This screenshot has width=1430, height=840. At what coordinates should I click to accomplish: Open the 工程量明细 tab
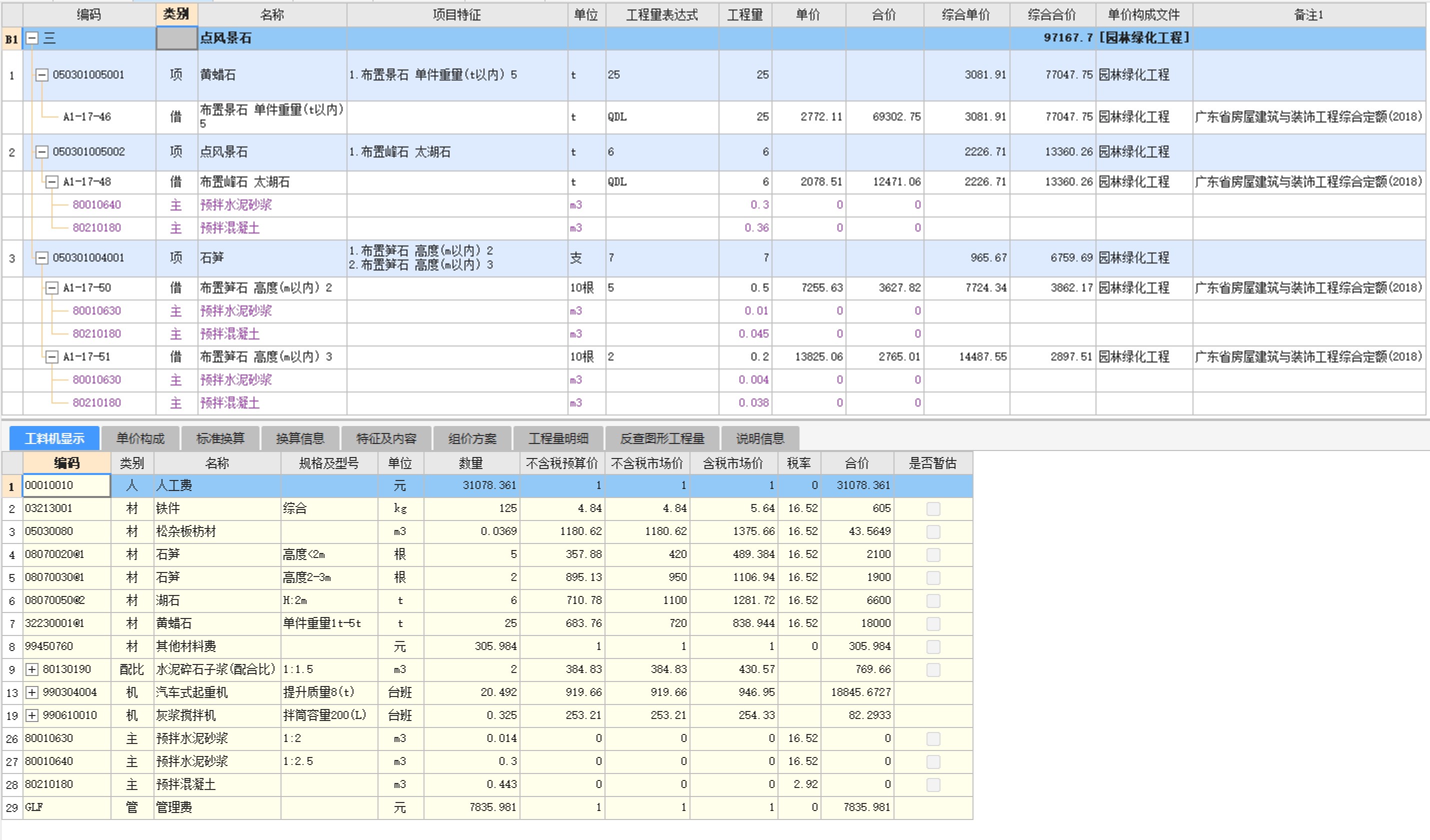[x=558, y=438]
